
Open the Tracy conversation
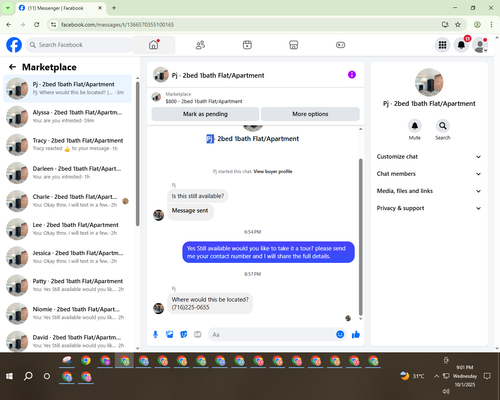(67, 145)
